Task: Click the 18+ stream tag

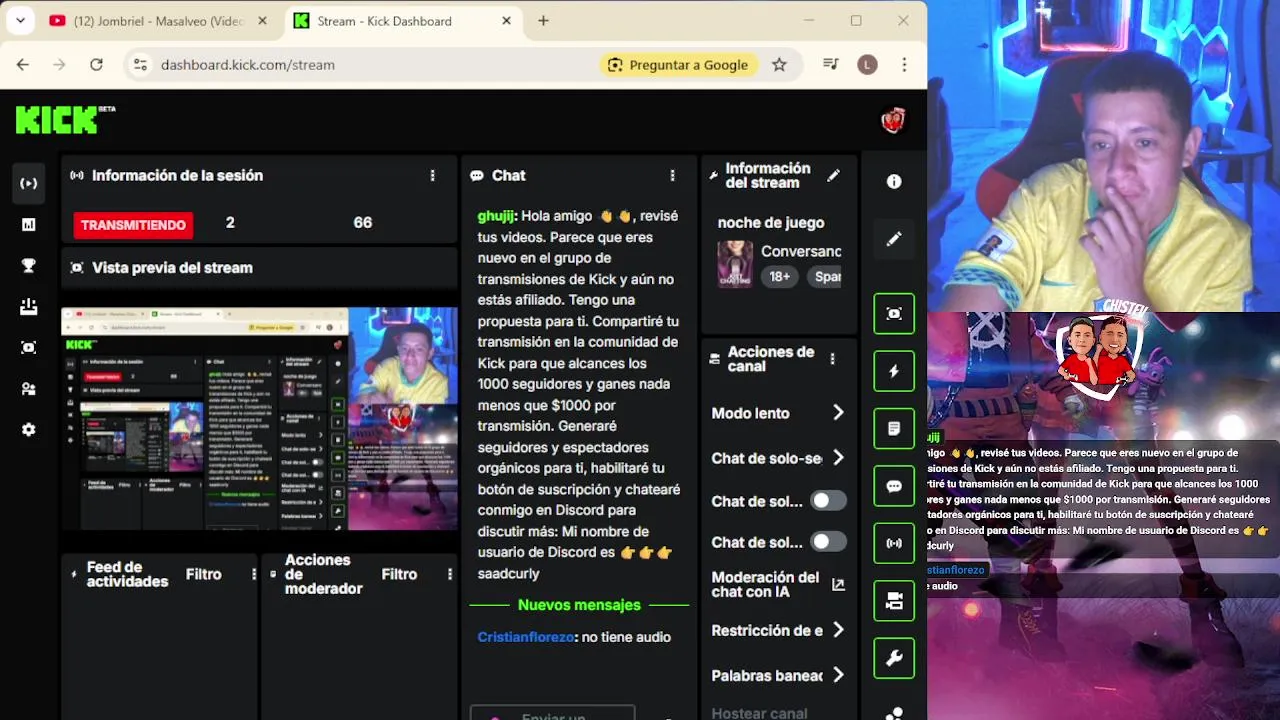Action: (x=780, y=276)
